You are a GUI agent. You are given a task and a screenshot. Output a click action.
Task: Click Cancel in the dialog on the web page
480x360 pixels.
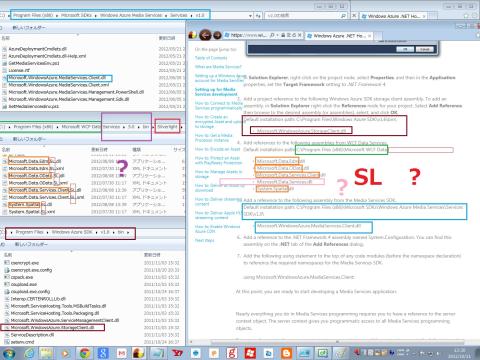click(424, 49)
